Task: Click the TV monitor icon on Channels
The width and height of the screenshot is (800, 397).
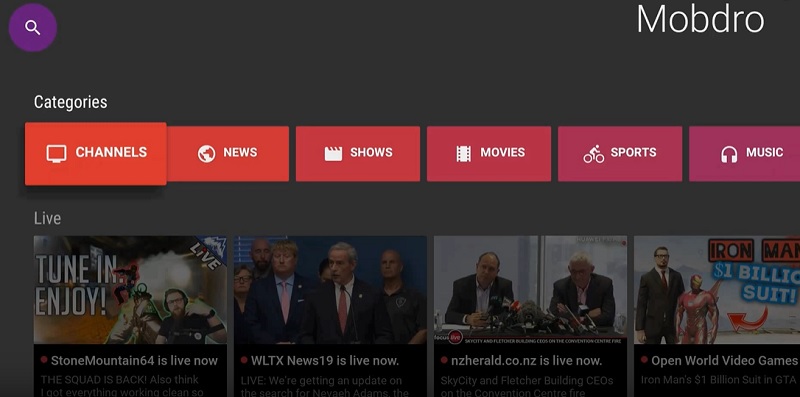Action: click(56, 153)
